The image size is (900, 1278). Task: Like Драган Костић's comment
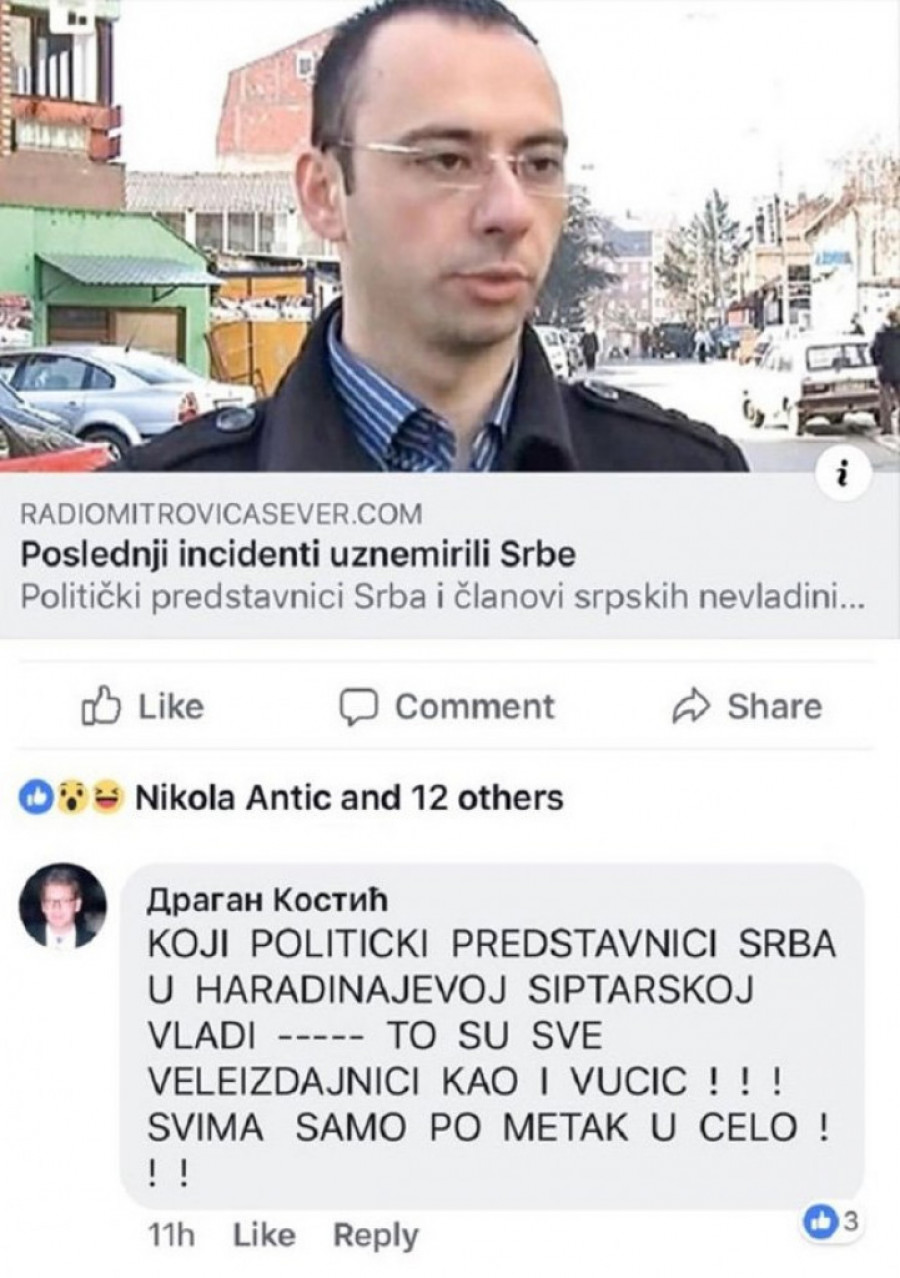point(265,1235)
